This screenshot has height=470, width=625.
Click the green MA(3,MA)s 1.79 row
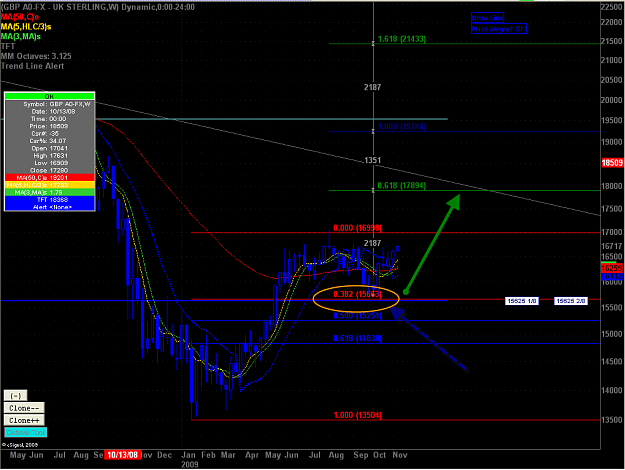coord(49,193)
